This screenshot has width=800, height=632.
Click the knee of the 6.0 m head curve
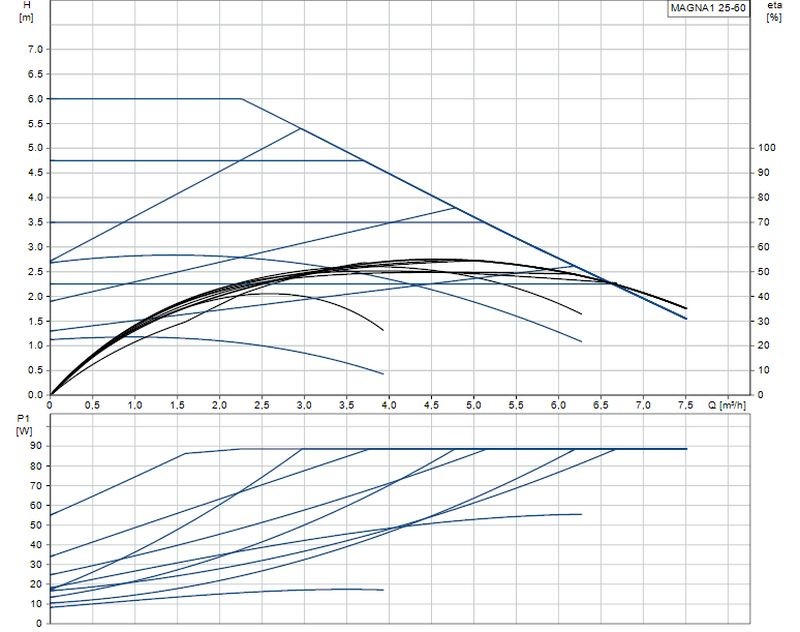pos(242,99)
